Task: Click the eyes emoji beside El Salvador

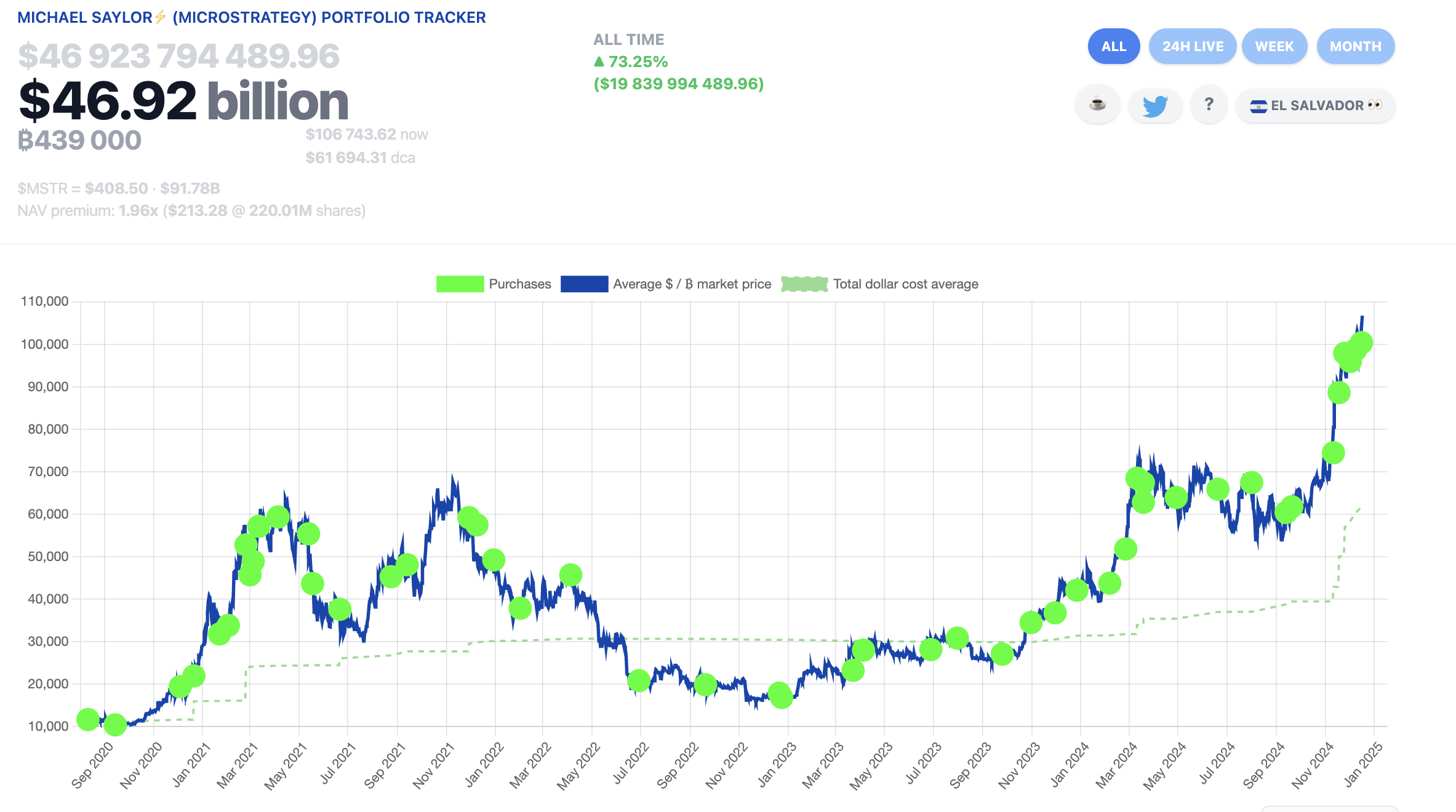Action: pyautogui.click(x=1374, y=105)
